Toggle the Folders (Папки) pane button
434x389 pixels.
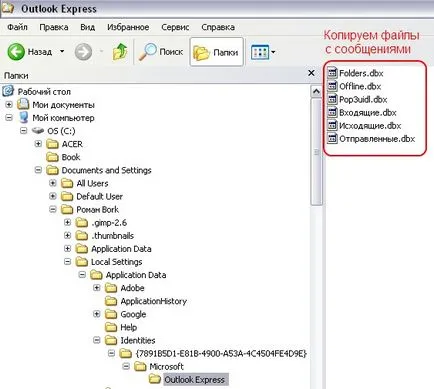tap(217, 52)
